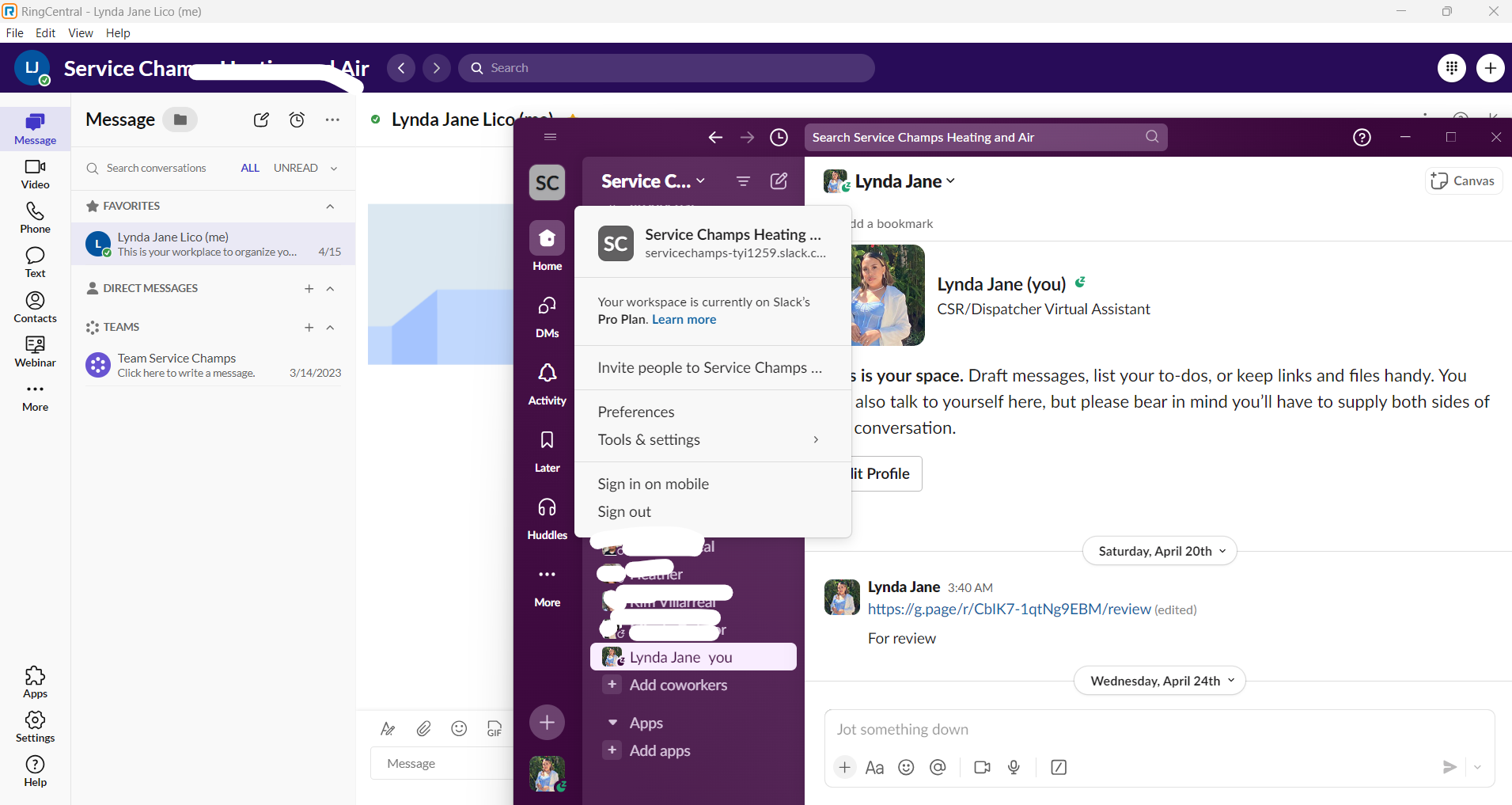
Task: Open Edit menu in RingCentral
Action: click(x=46, y=33)
